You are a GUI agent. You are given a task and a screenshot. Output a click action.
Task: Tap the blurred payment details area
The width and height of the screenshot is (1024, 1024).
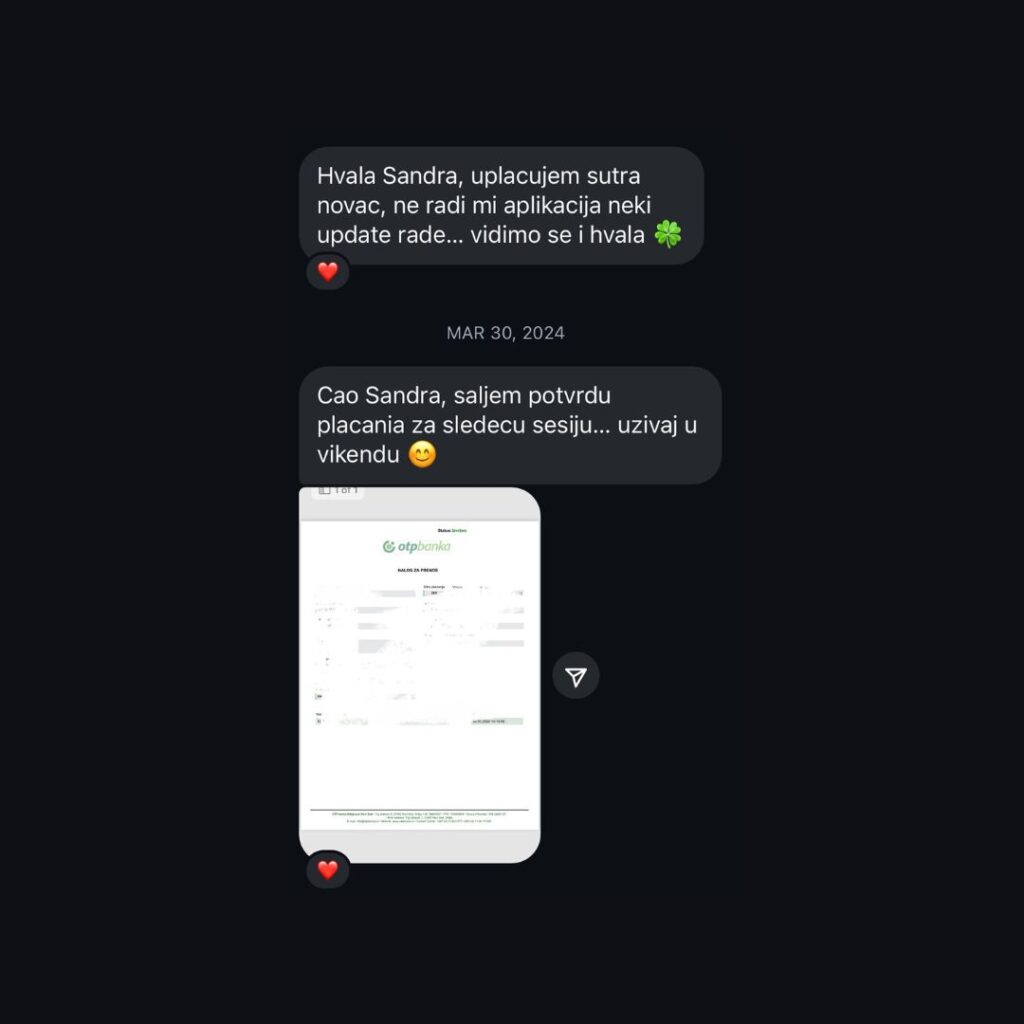point(419,643)
